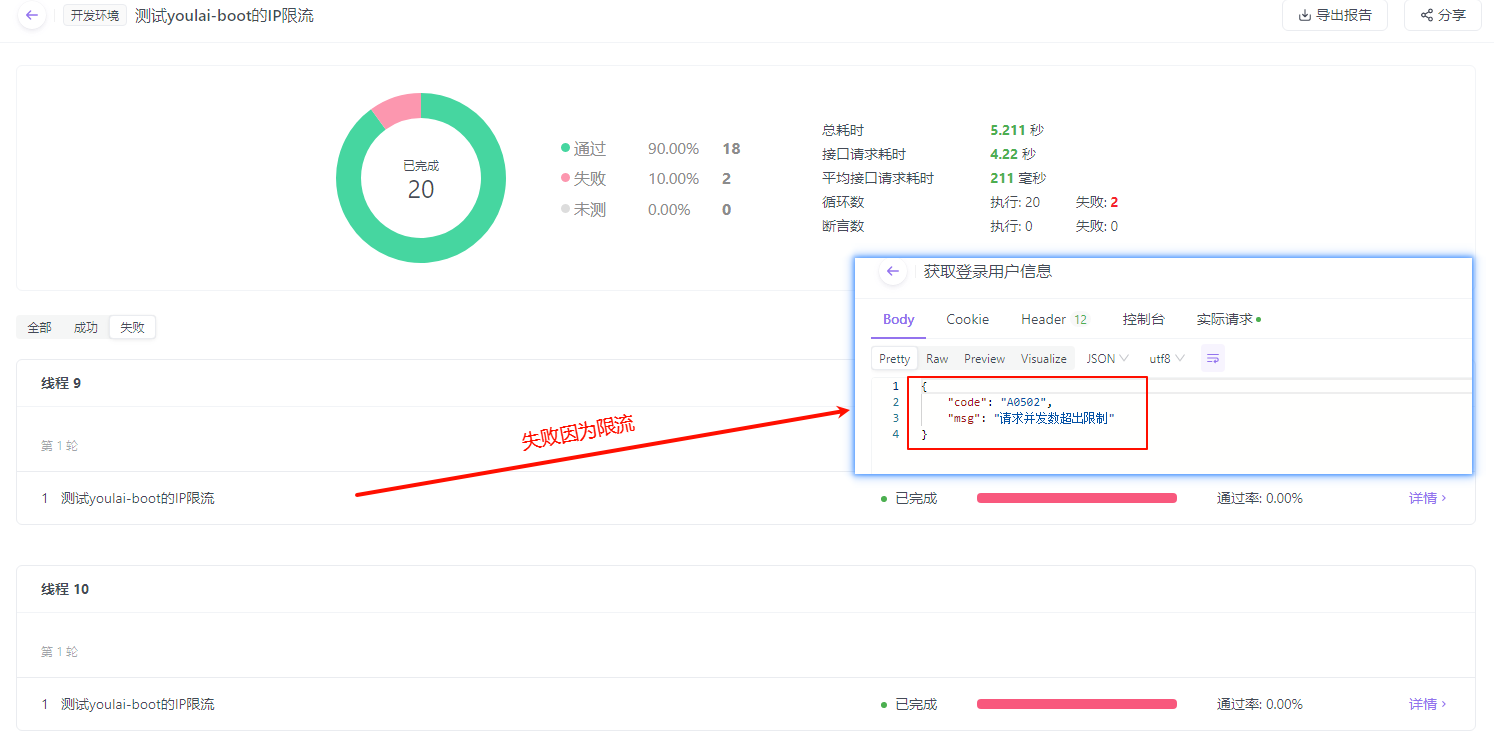Click the 4.22 秒 request time value
This screenshot has width=1494, height=739.
(x=1013, y=154)
